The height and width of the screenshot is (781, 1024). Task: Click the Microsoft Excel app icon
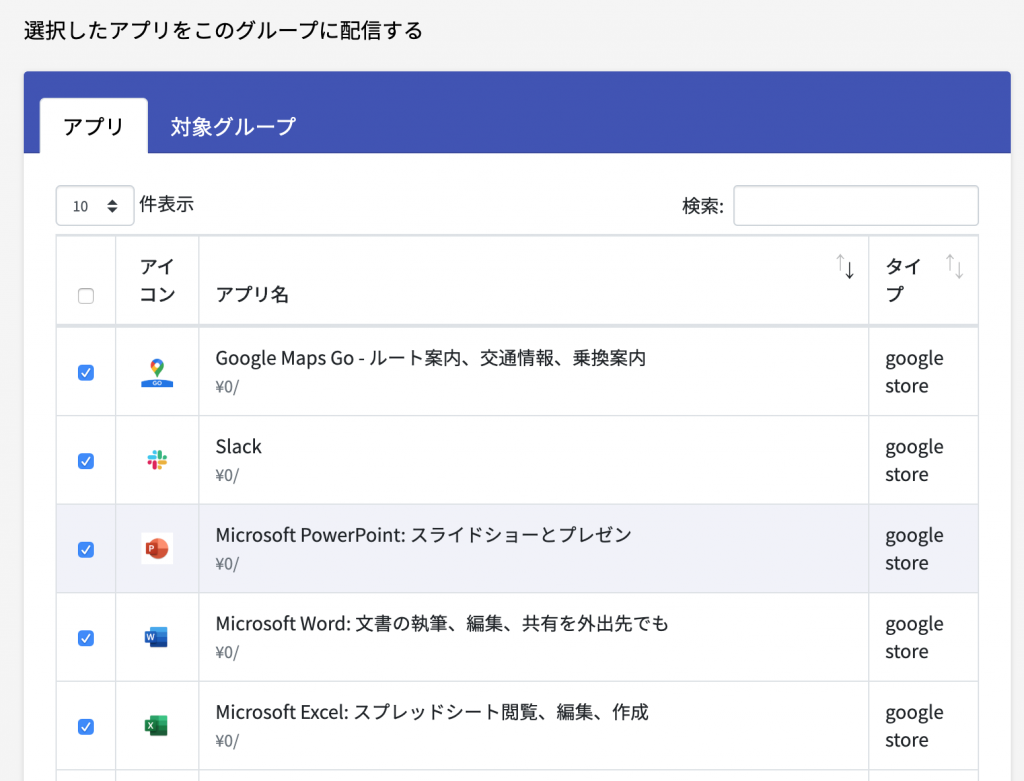pos(157,725)
